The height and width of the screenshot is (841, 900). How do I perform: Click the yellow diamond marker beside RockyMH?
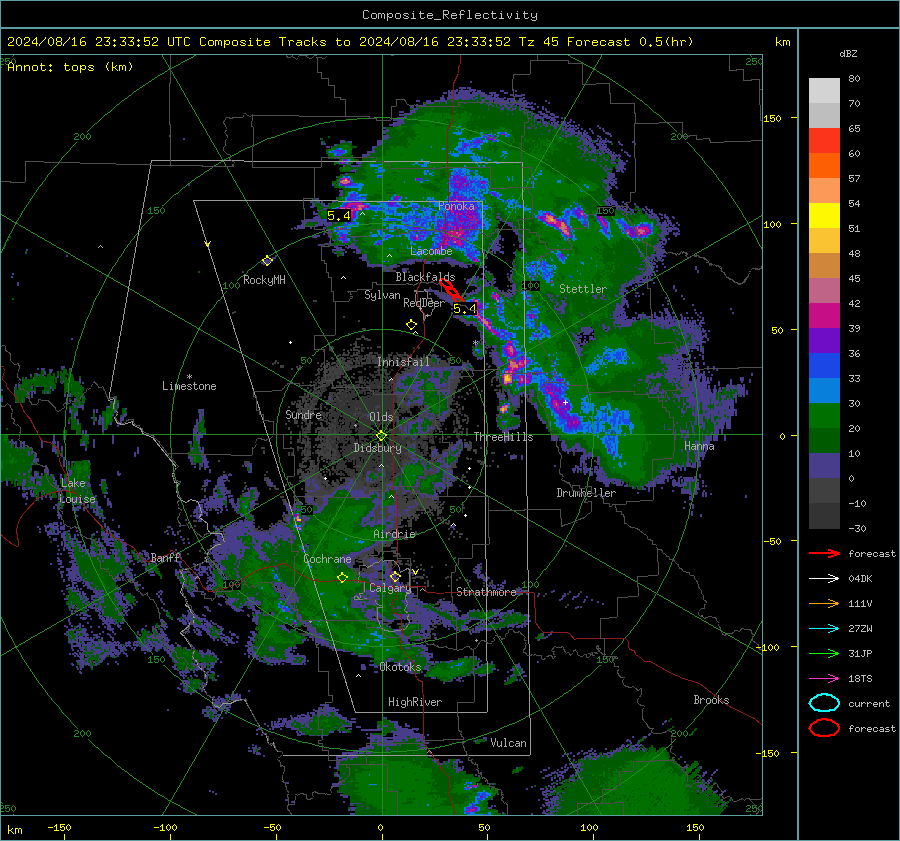(x=267, y=261)
